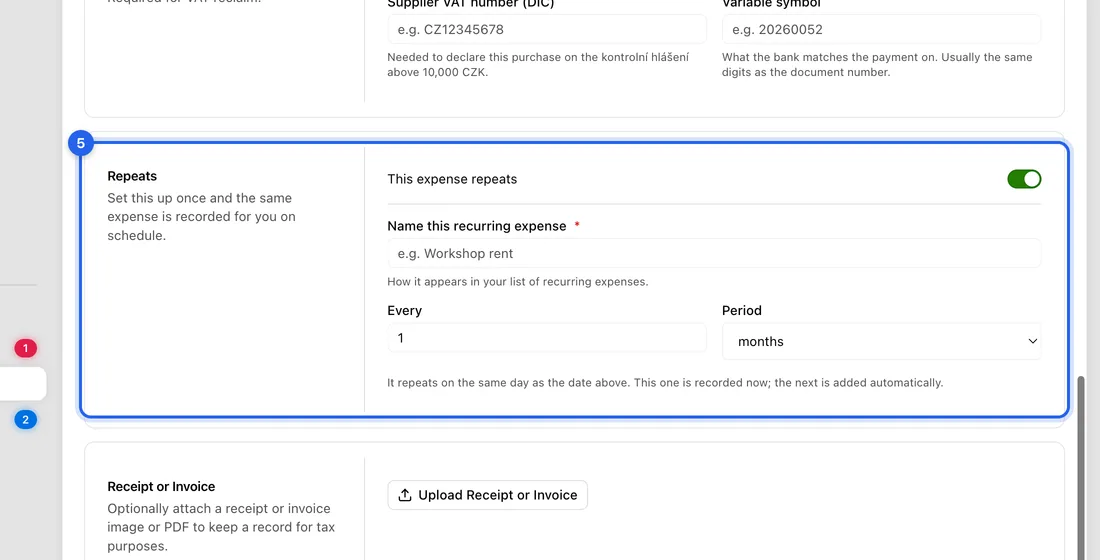Click the Supplier VAT number field
1100x560 pixels.
coord(547,29)
